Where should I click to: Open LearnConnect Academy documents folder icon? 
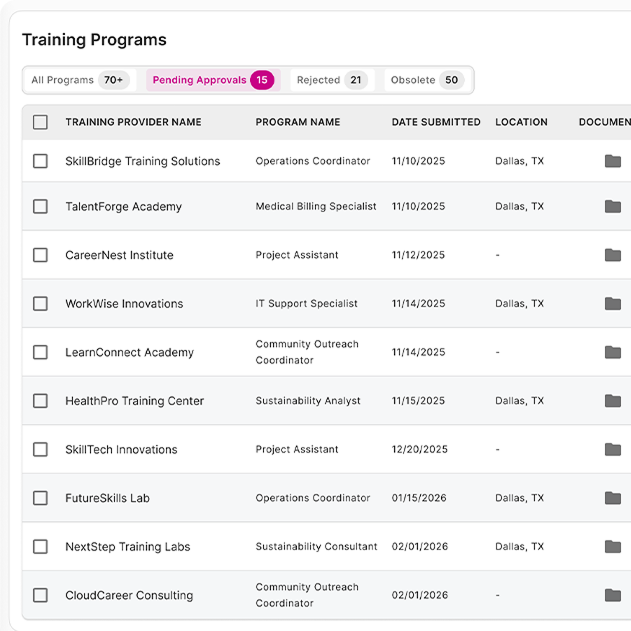(612, 352)
